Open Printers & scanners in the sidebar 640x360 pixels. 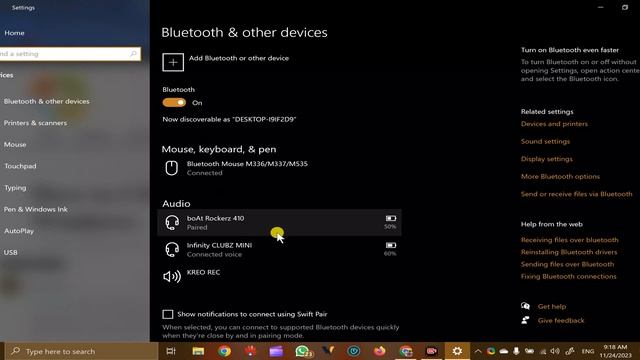point(36,123)
